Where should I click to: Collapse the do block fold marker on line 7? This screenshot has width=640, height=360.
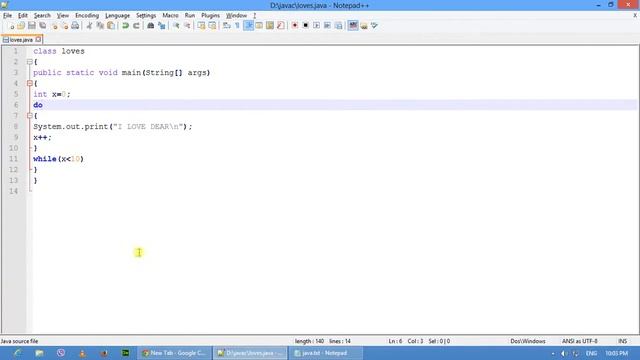pos(29,116)
